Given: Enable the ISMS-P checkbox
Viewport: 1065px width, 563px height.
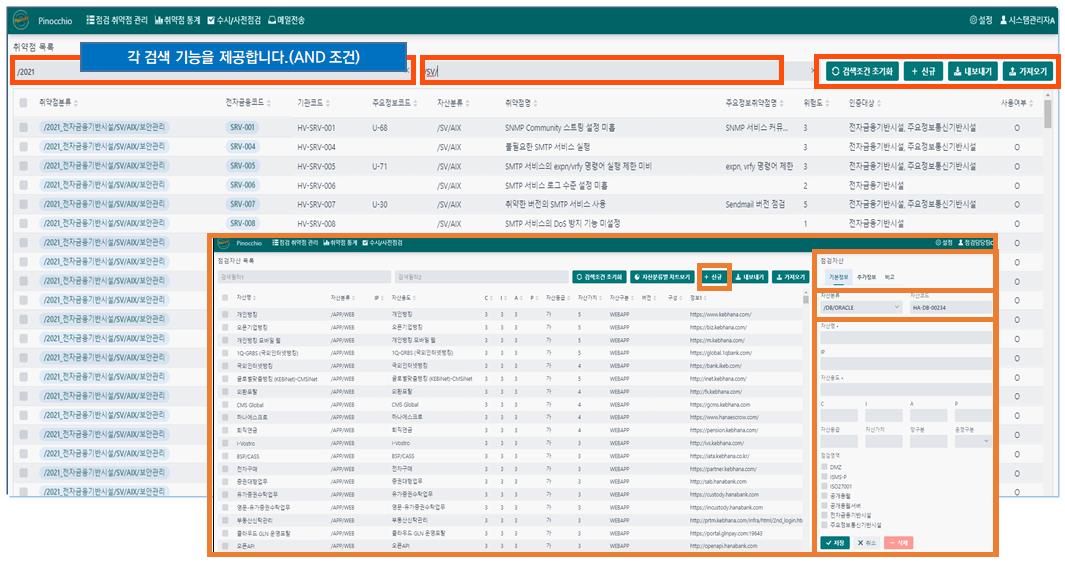Looking at the screenshot, I should tap(825, 477).
